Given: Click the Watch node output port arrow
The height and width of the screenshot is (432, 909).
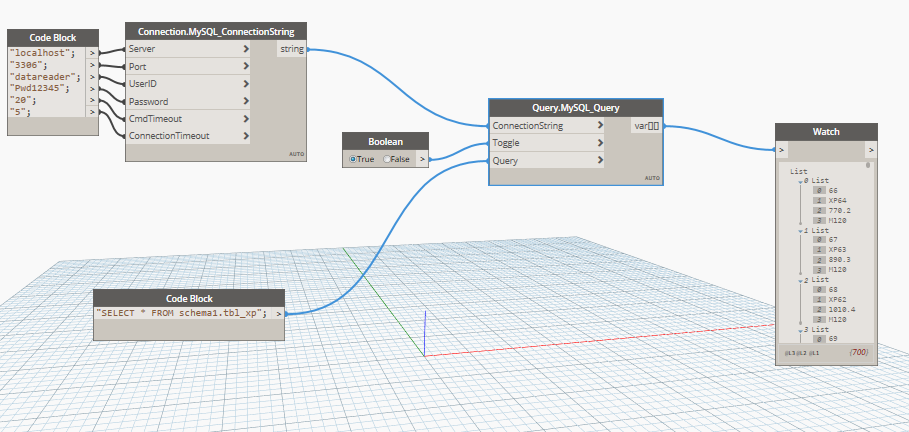Looking at the screenshot, I should click(x=871, y=150).
